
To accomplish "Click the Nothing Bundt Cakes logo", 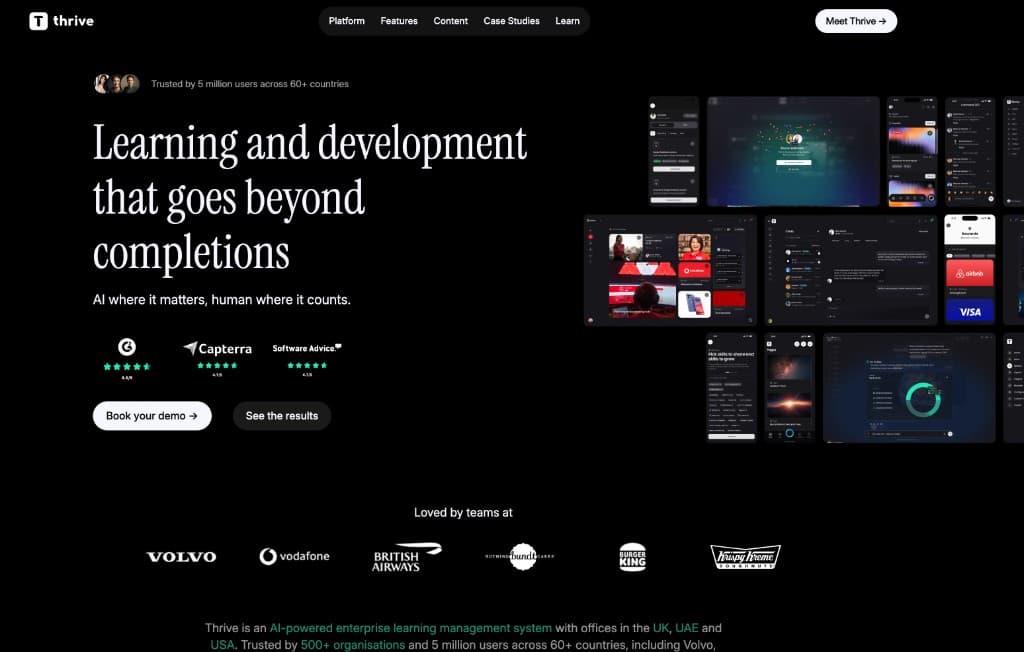I will pos(520,557).
